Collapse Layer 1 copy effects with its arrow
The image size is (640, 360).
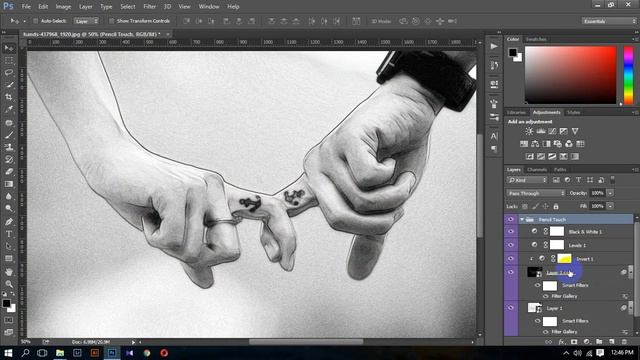pos(630,272)
